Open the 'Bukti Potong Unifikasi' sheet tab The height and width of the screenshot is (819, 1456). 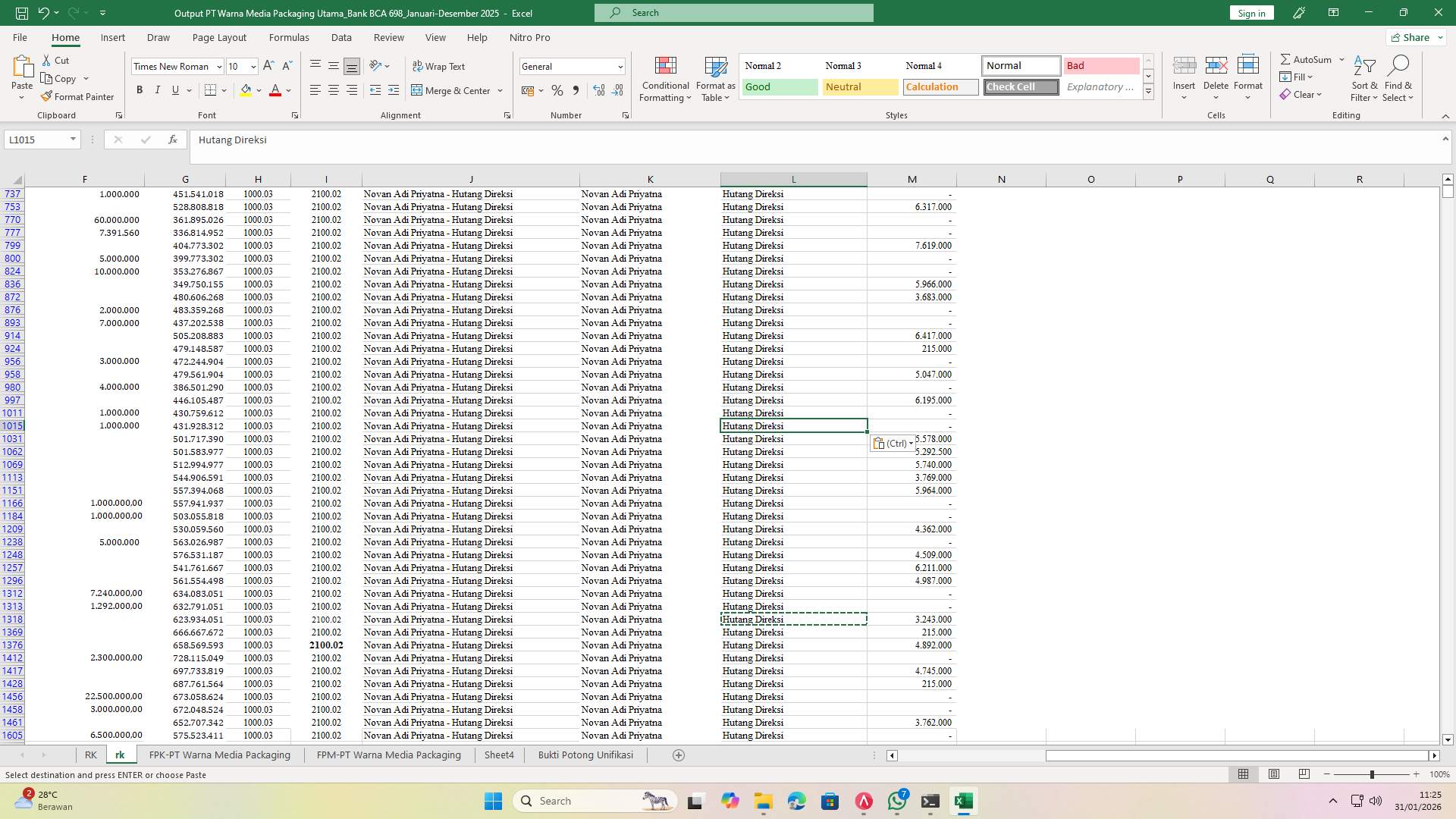click(585, 755)
